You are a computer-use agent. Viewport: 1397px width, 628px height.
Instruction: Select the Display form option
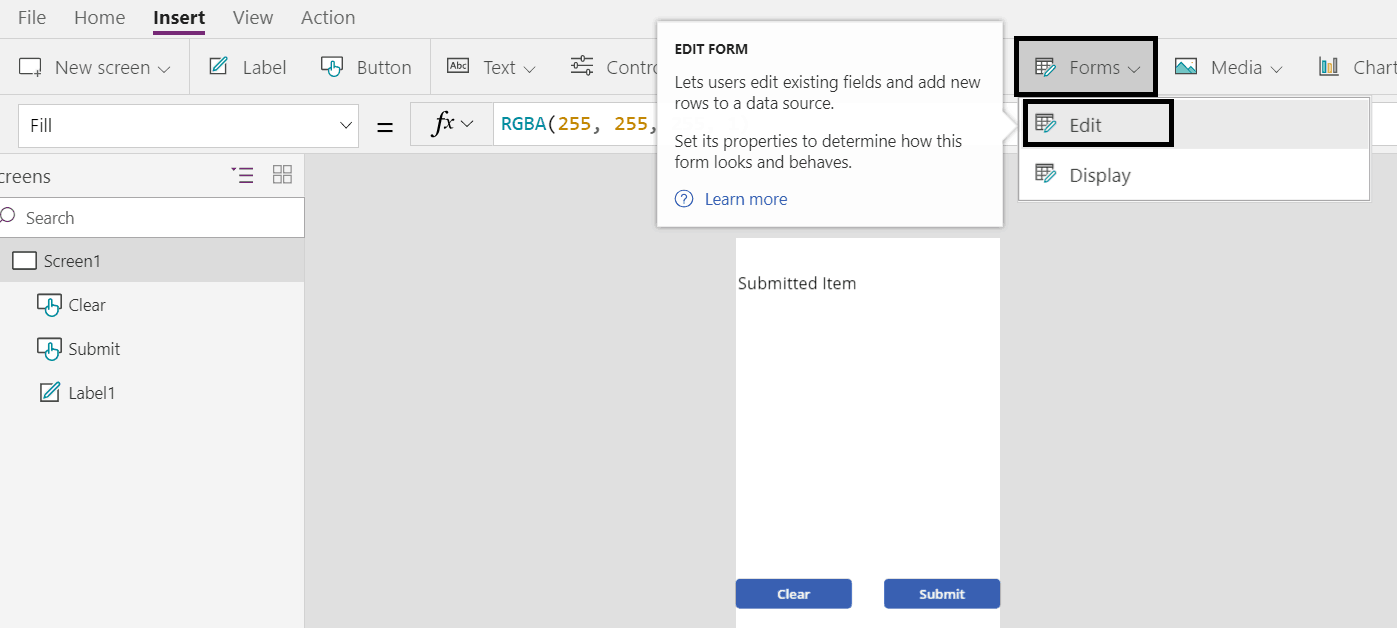pos(1100,174)
